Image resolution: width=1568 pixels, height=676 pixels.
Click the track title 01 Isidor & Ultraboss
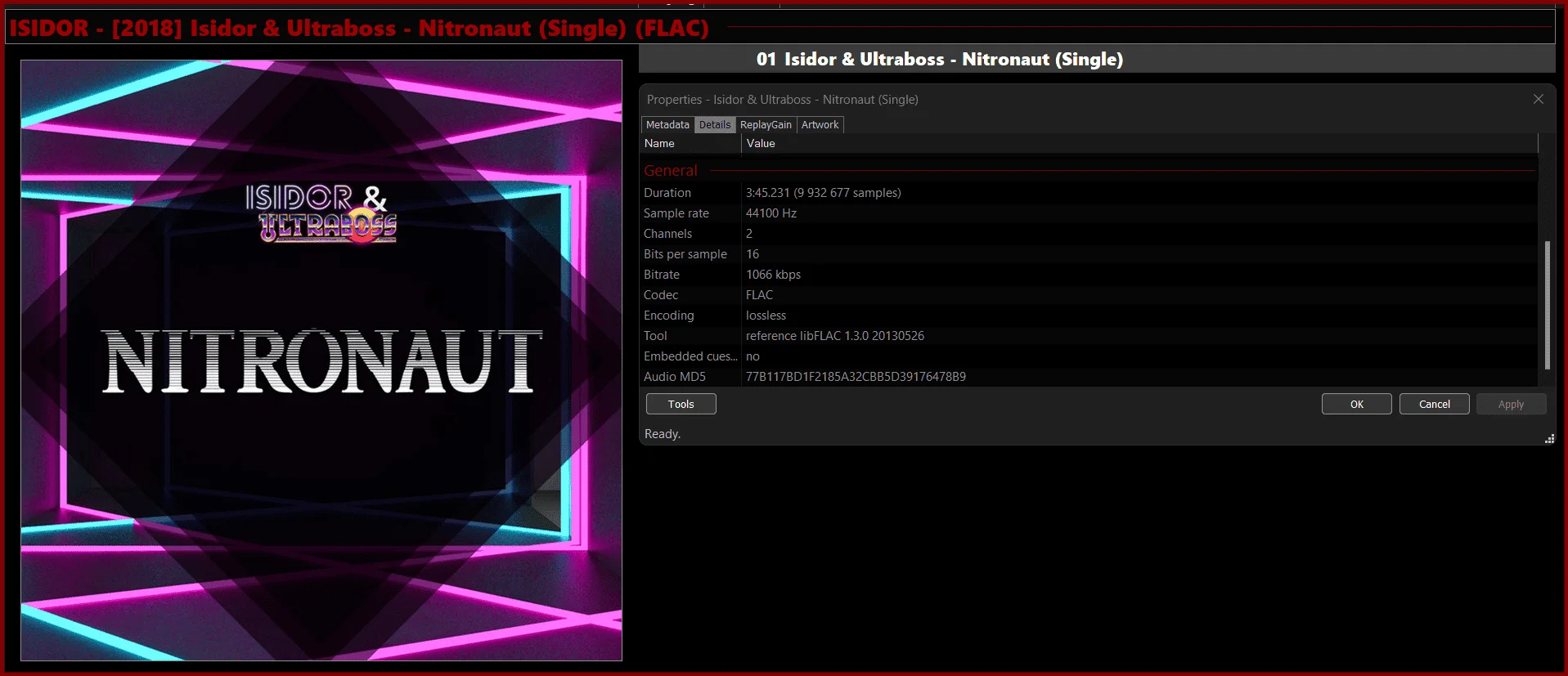tap(939, 59)
